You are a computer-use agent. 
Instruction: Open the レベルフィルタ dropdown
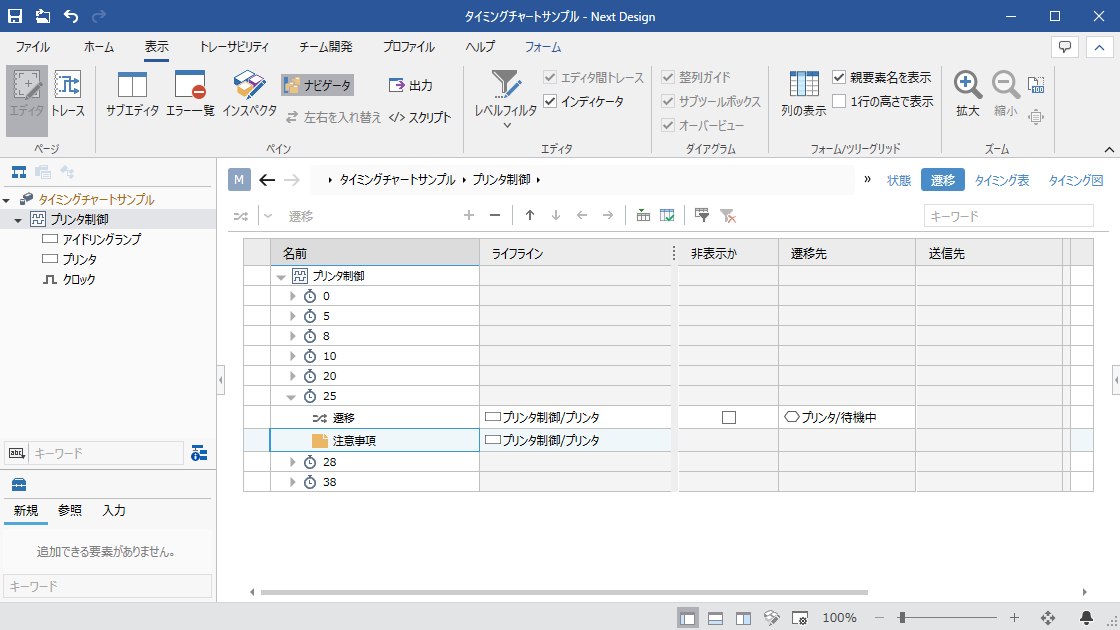[x=506, y=100]
